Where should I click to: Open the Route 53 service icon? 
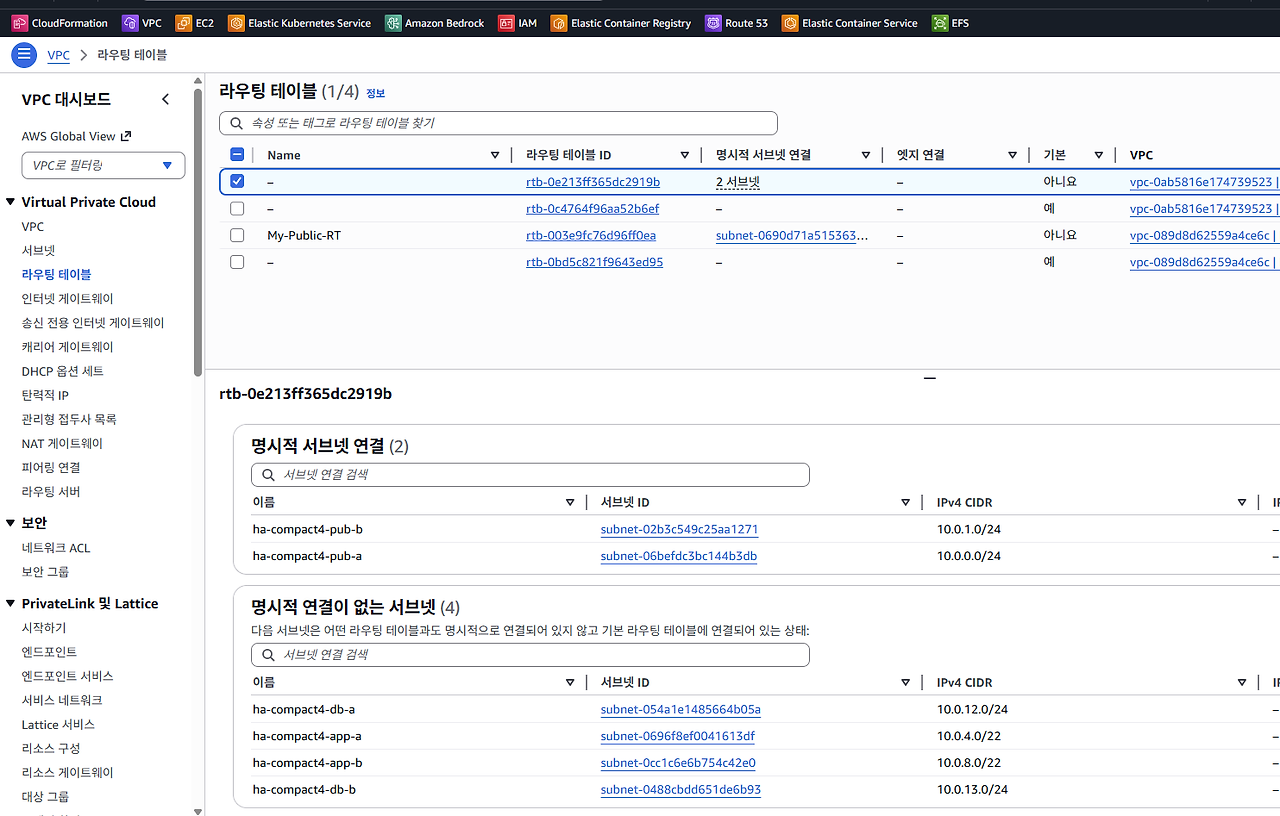(x=713, y=23)
